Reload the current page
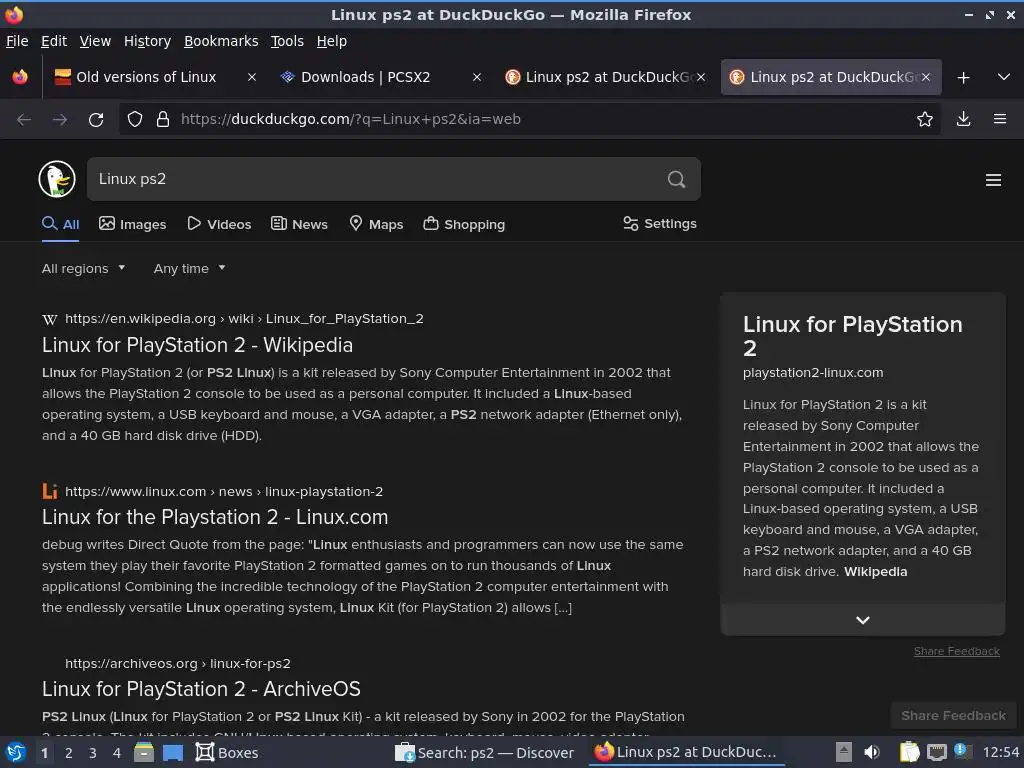Screen dimensions: 1024x768 pos(96,120)
